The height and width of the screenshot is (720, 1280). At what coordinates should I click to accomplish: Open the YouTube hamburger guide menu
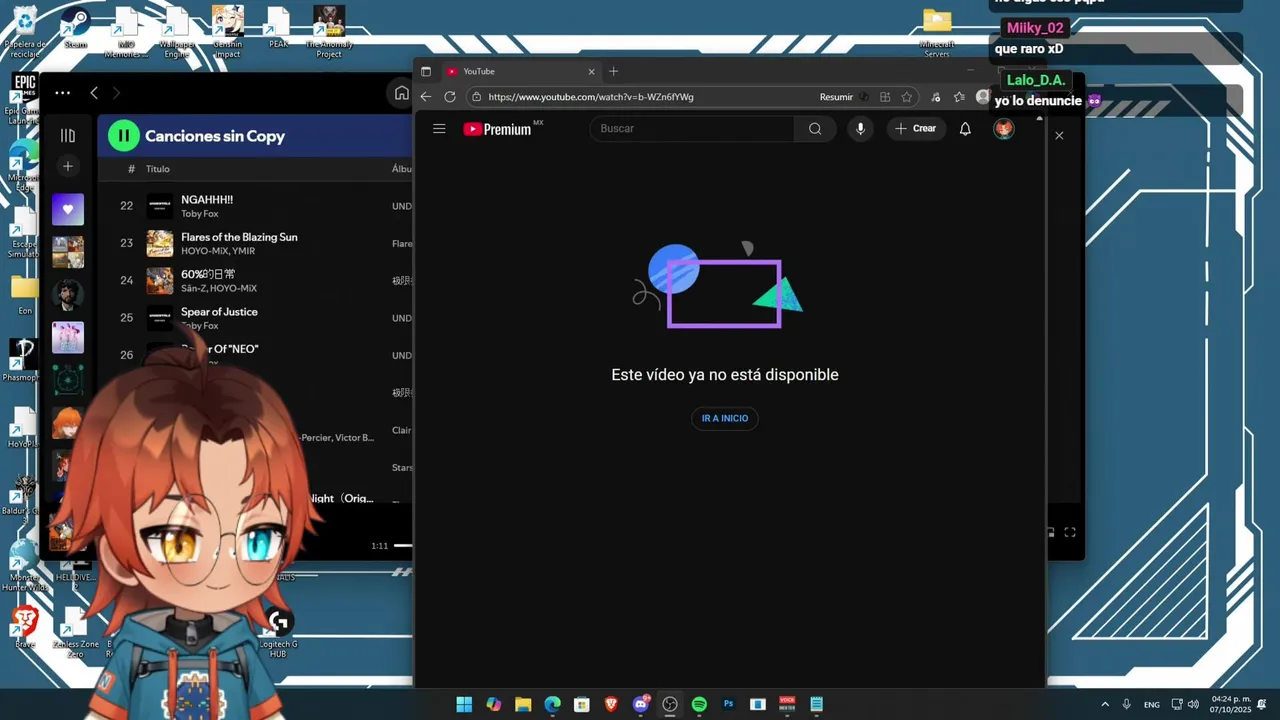coord(439,128)
